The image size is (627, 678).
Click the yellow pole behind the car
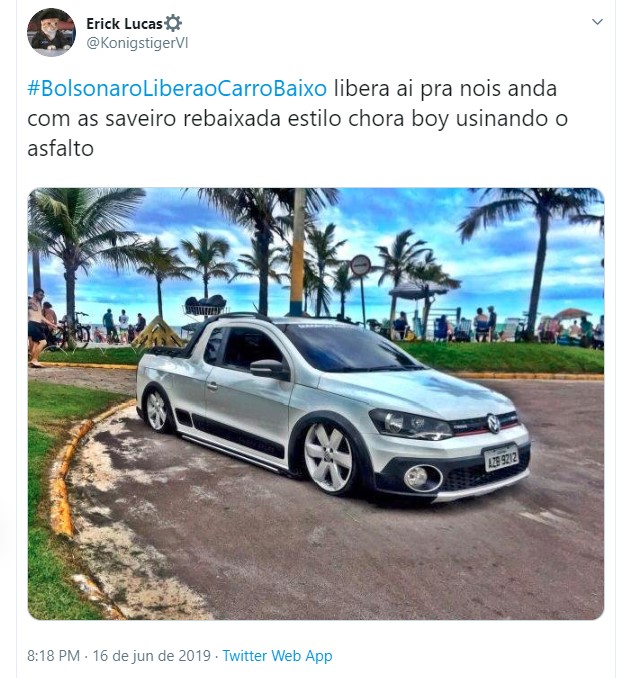[x=297, y=251]
